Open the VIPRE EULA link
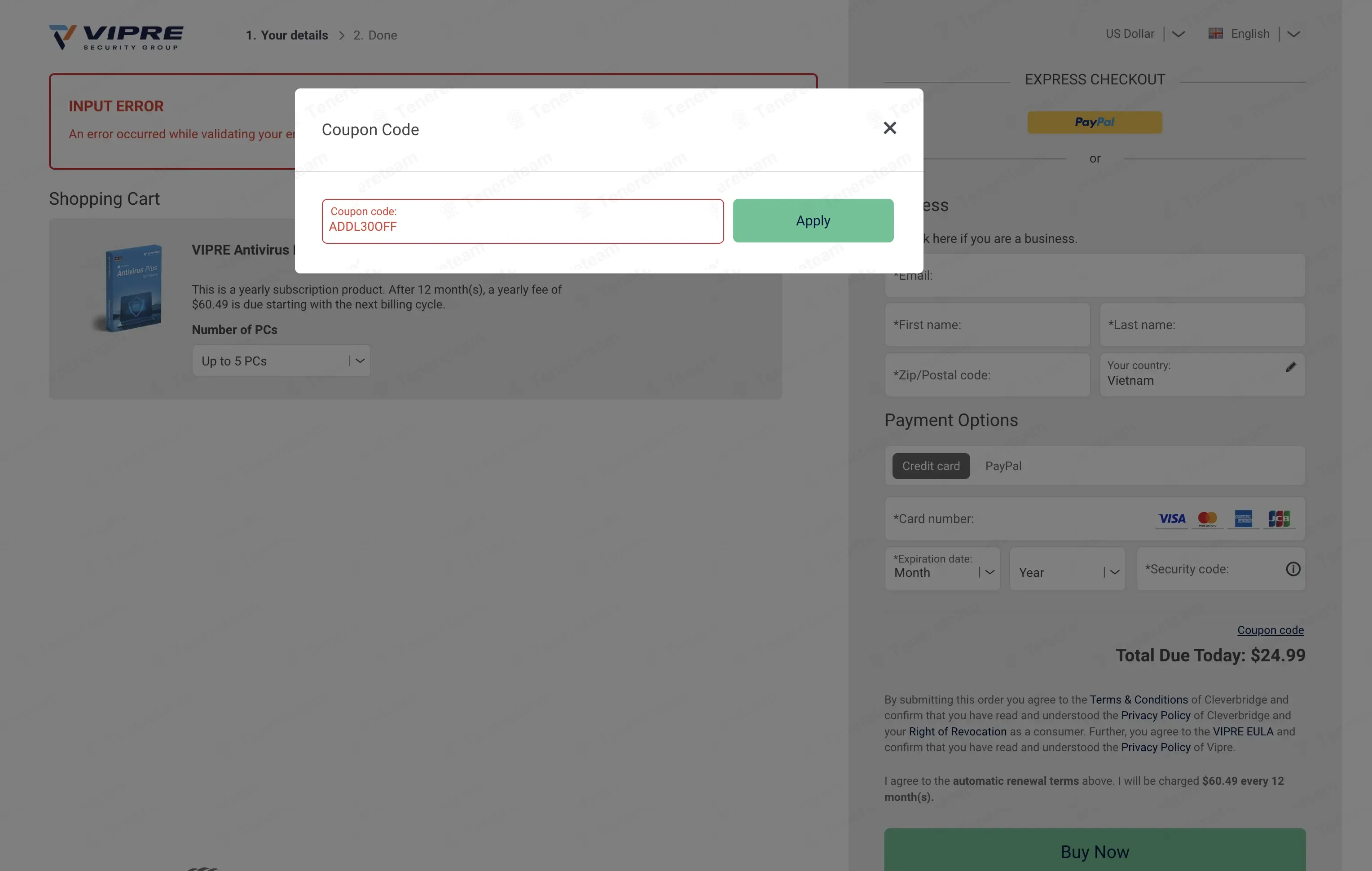This screenshot has height=871, width=1372. [x=1243, y=731]
